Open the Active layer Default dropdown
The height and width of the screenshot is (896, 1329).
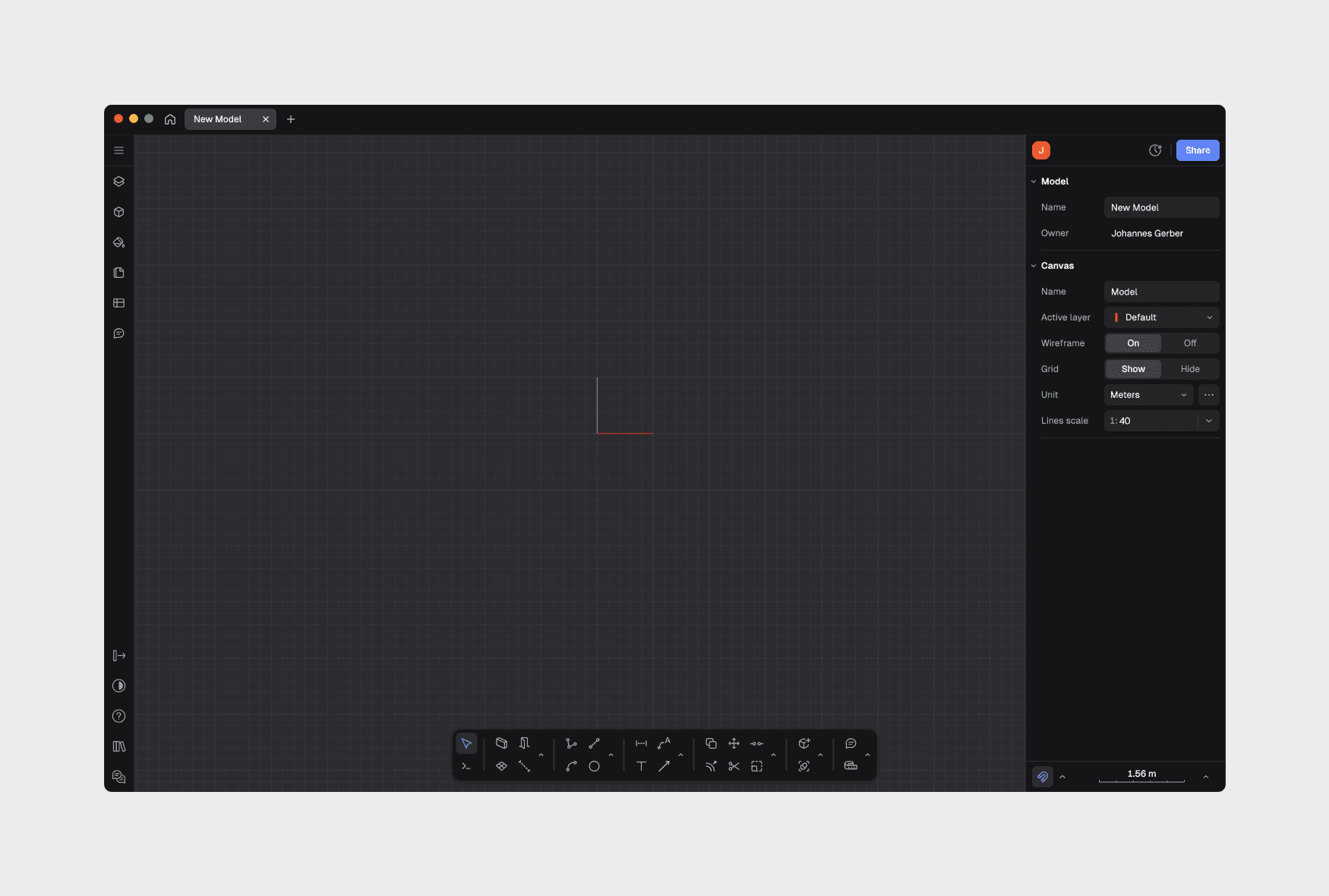(x=1161, y=317)
